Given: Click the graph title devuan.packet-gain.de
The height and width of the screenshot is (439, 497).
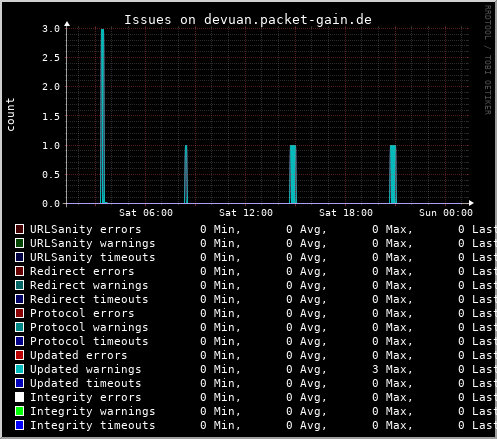Looking at the screenshot, I should (x=288, y=20).
